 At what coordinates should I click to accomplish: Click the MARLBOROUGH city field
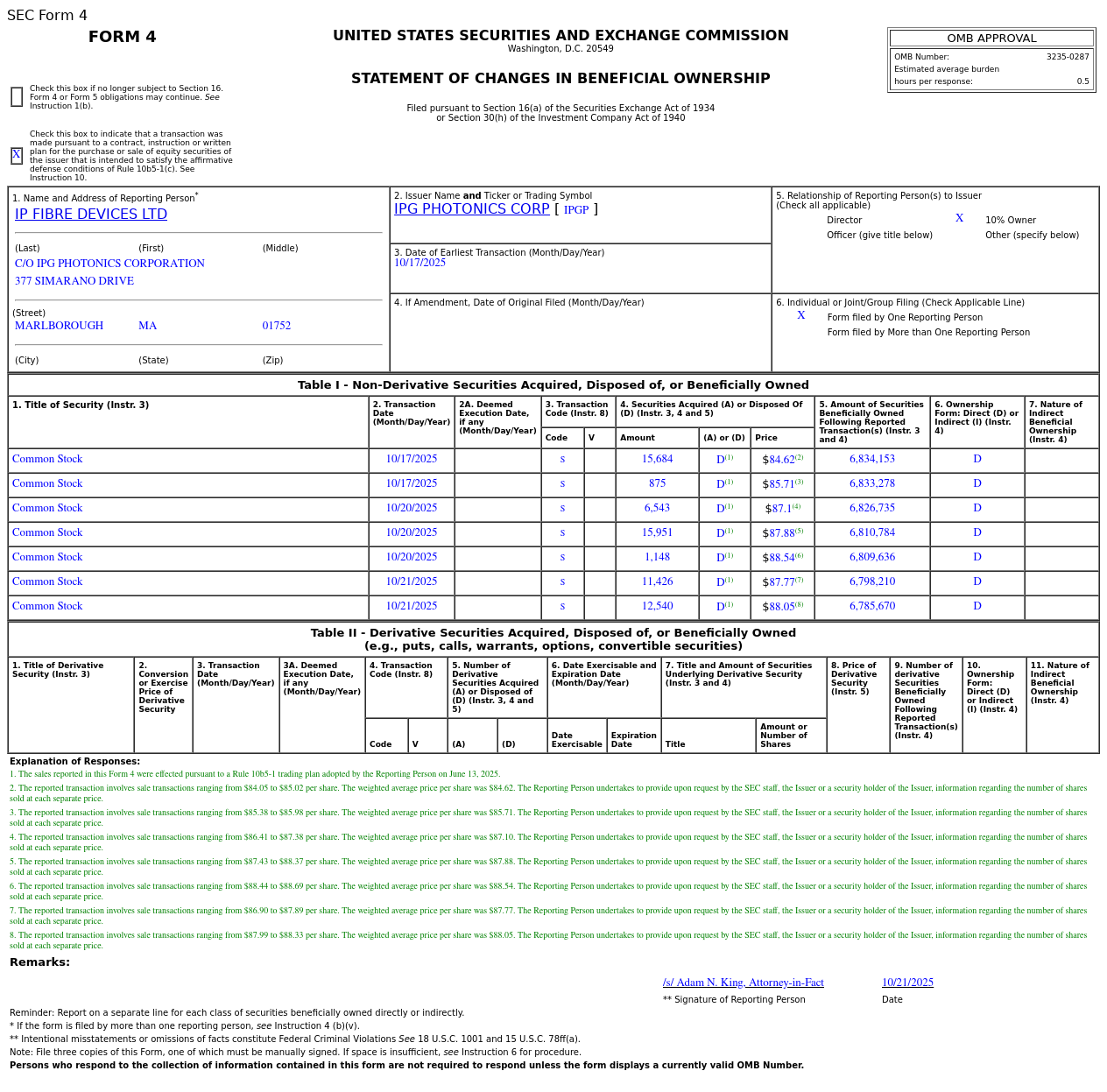coord(59,327)
